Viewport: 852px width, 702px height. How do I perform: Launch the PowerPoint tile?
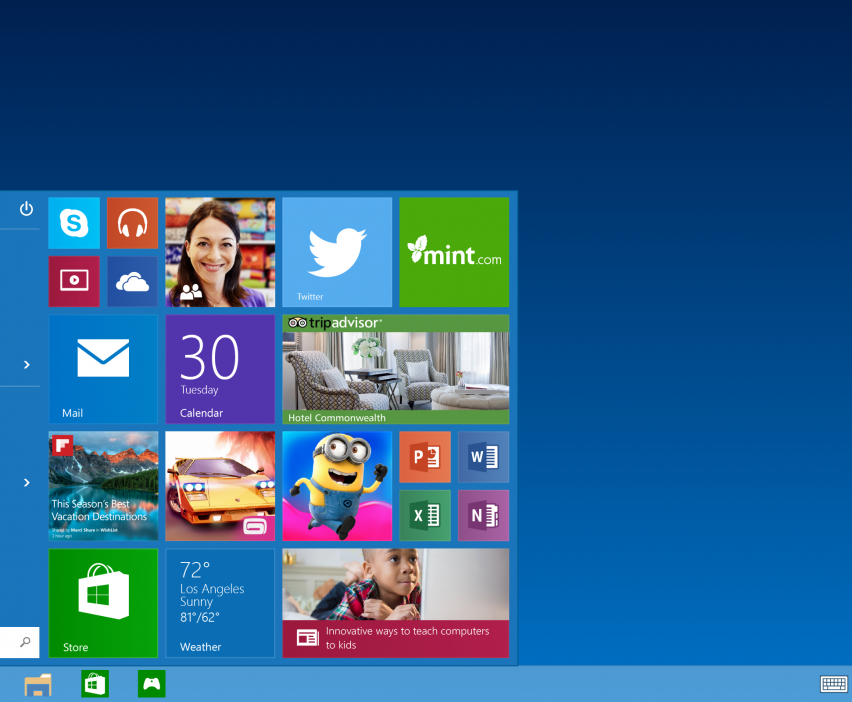(425, 457)
